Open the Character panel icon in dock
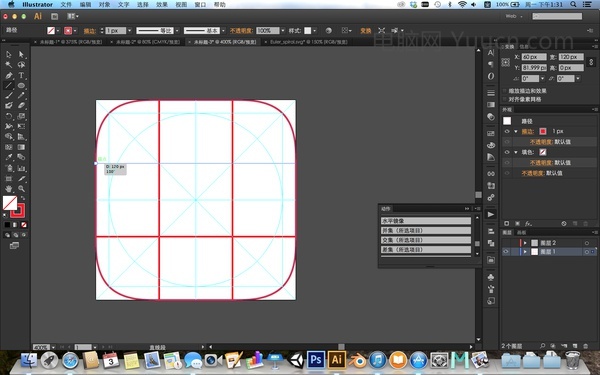 [491, 53]
